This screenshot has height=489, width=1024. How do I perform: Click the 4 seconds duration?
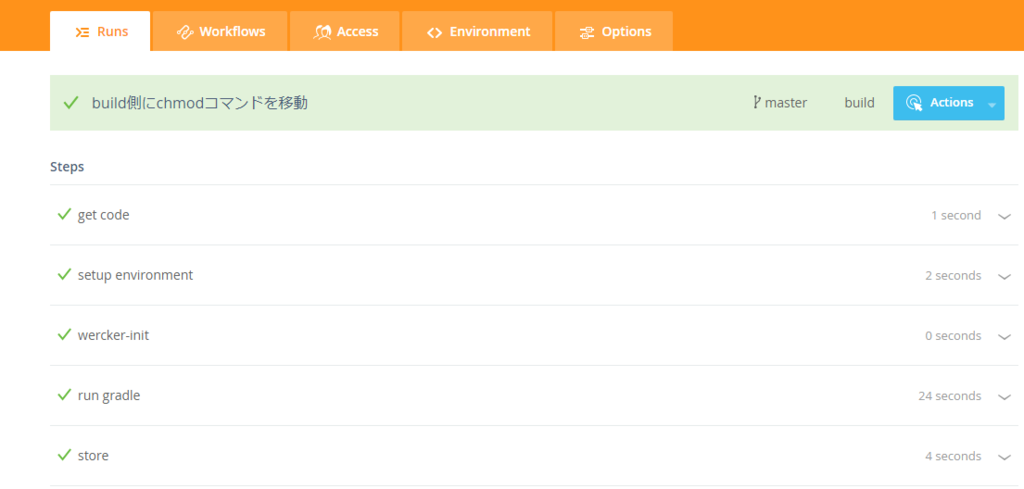953,456
